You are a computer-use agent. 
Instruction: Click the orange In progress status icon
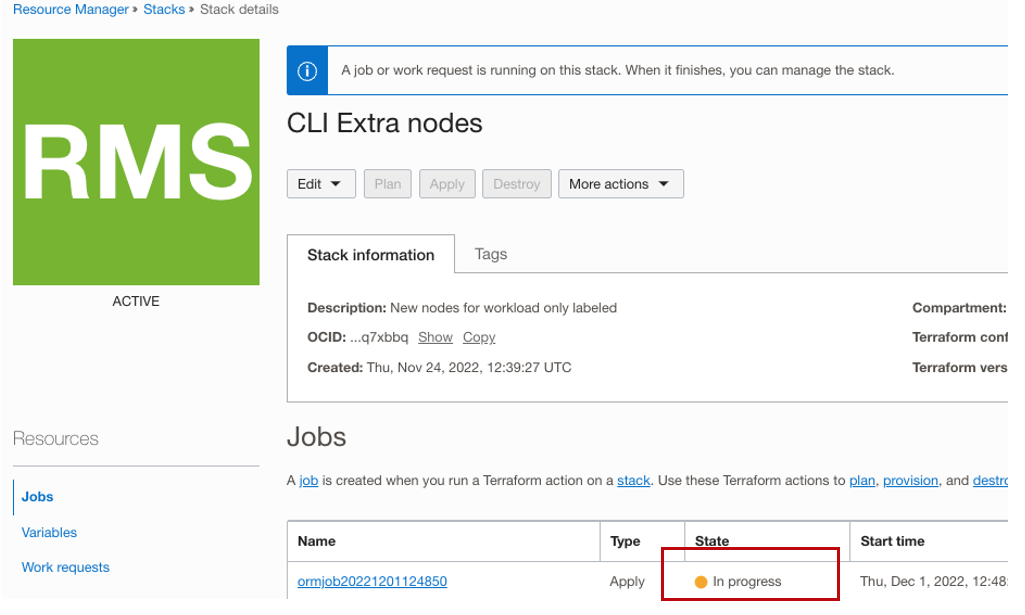point(701,582)
